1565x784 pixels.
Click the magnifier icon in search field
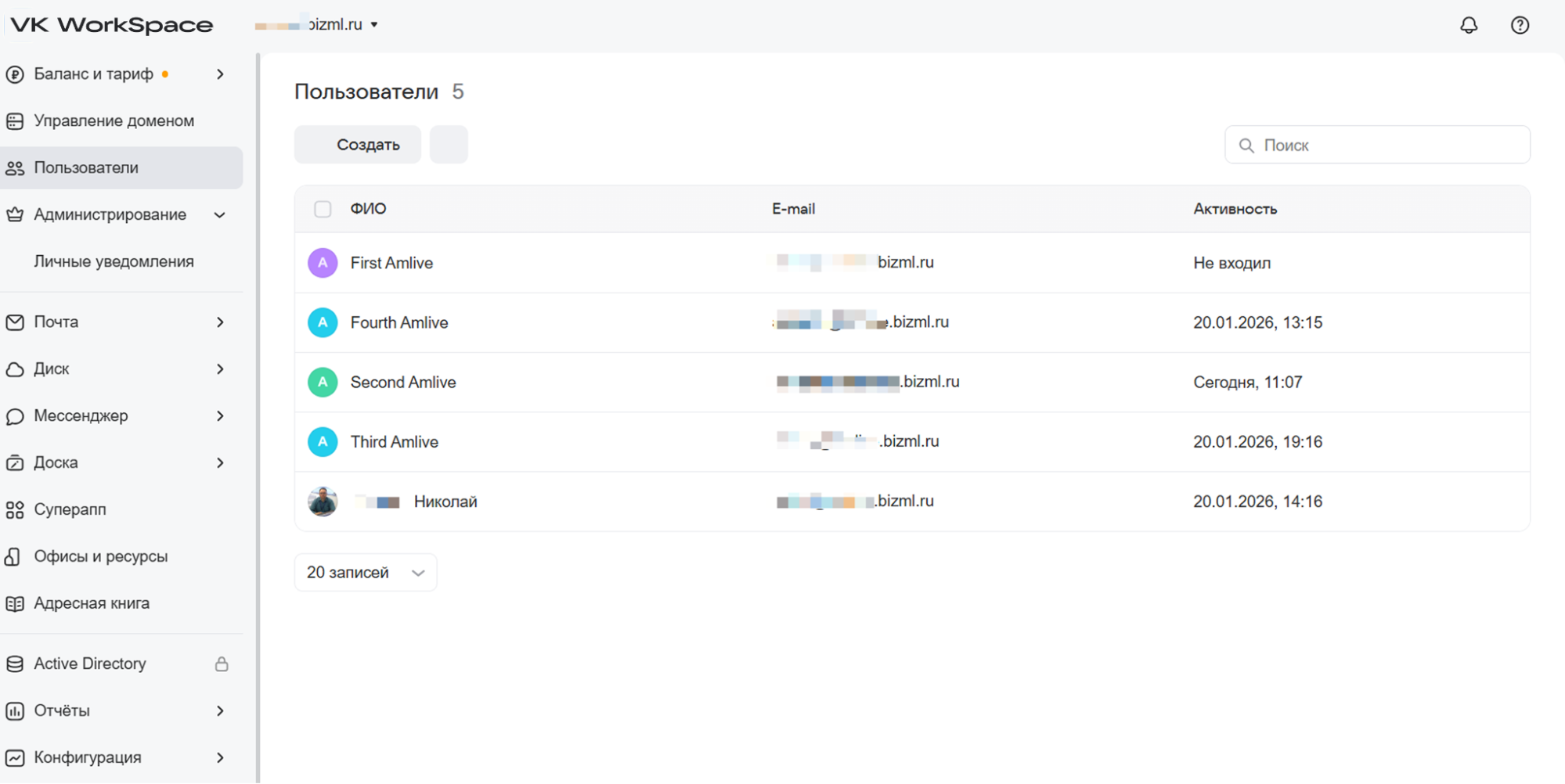coord(1246,146)
